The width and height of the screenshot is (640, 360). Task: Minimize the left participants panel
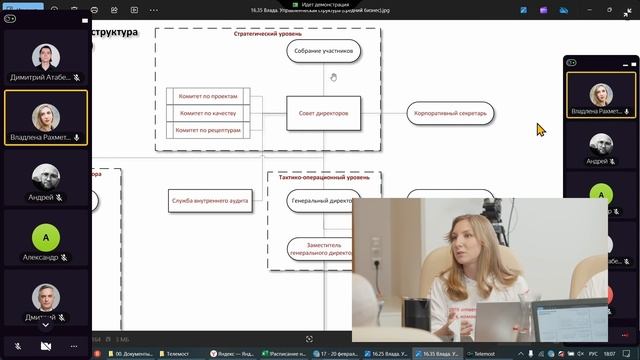[x=85, y=20]
